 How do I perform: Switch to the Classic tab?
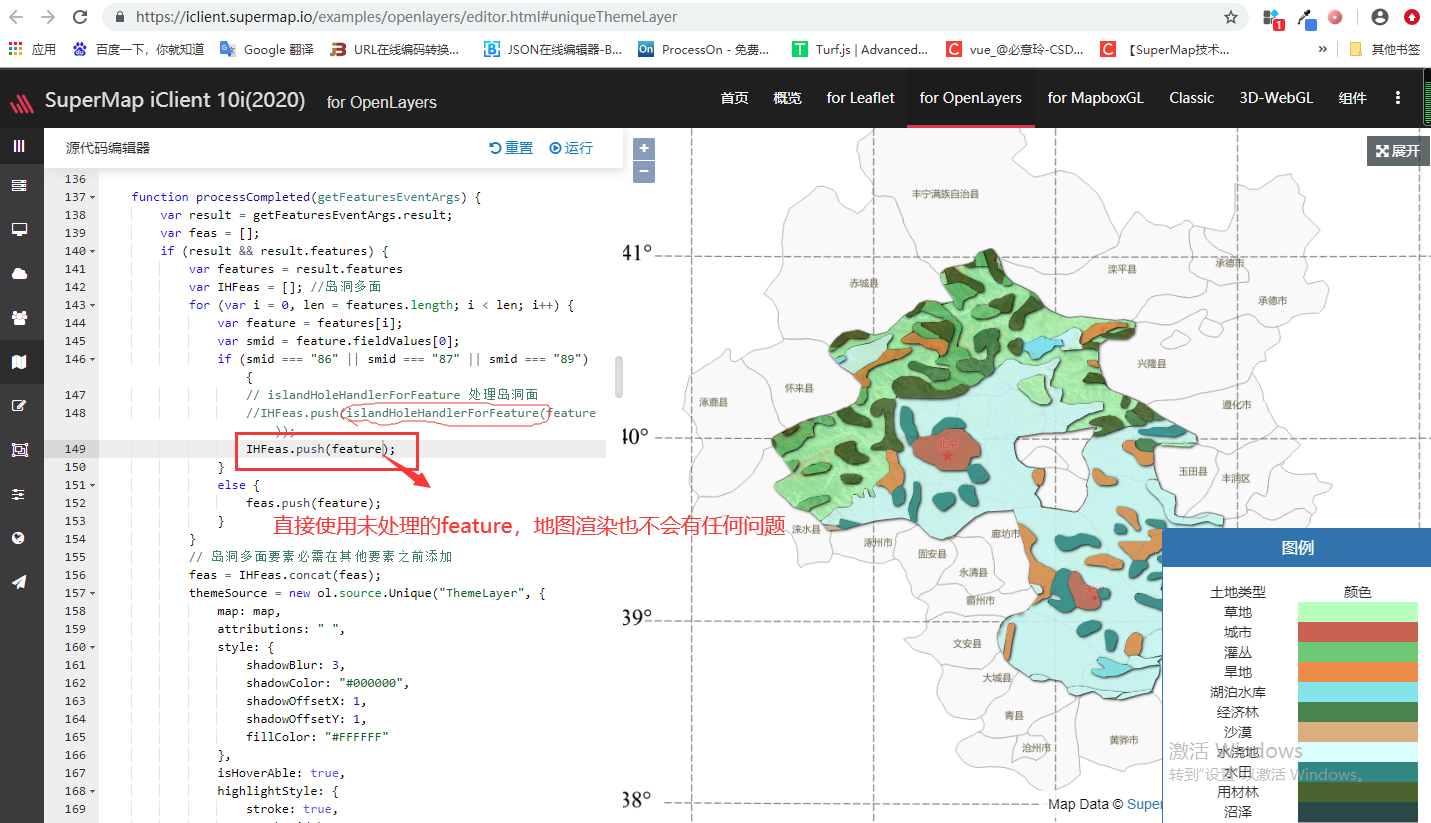point(1191,98)
